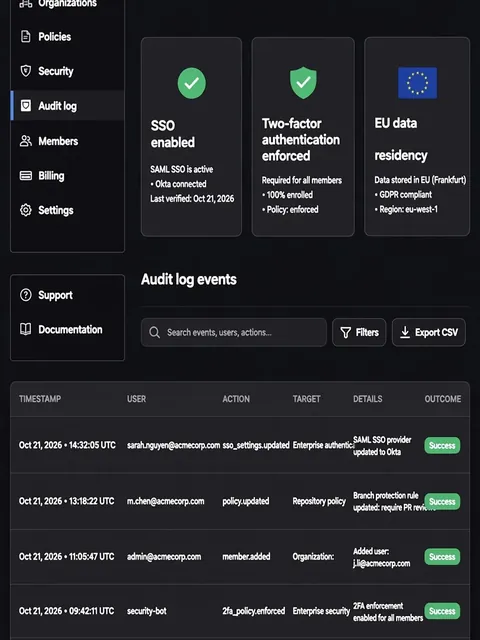The image size is (480, 640).
Task: Click the Settings gear icon
Action: 26,210
